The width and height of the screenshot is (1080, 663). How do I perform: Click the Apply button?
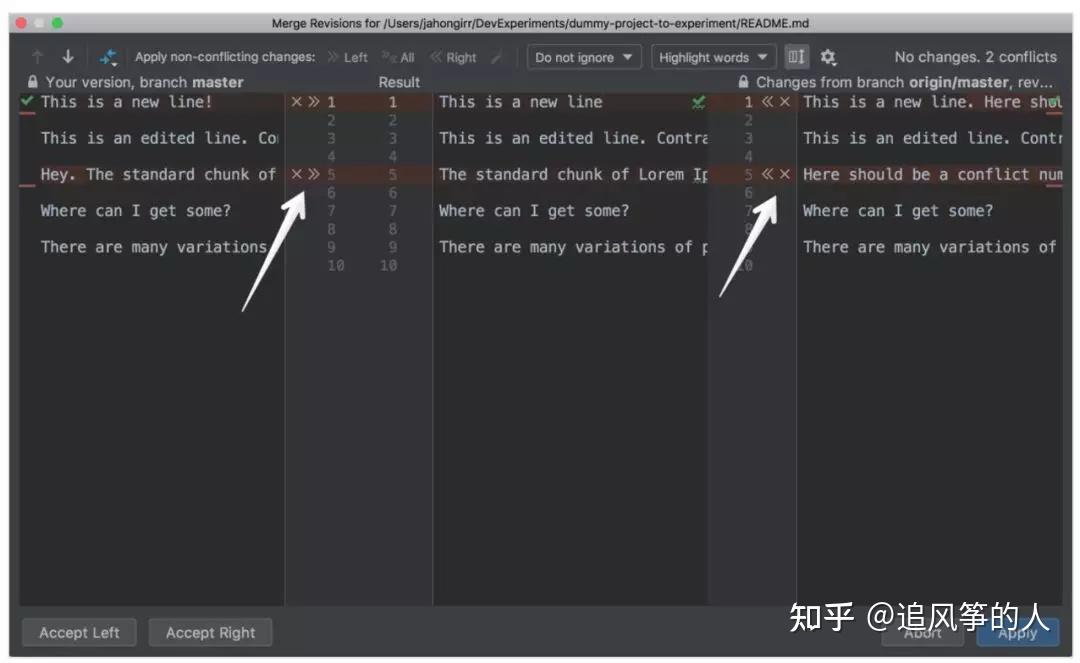[1018, 632]
